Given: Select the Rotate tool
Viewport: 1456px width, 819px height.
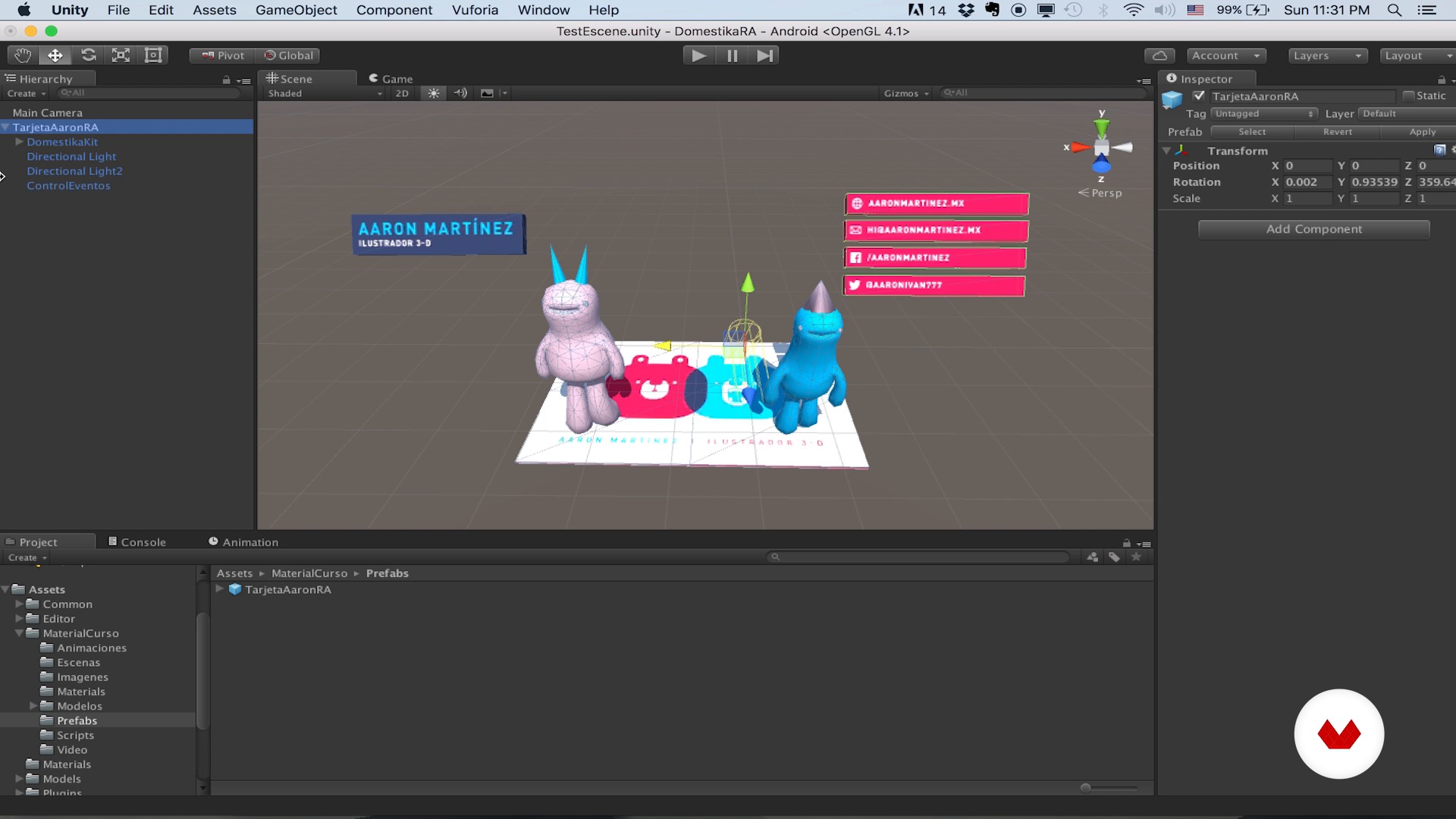Looking at the screenshot, I should (89, 55).
